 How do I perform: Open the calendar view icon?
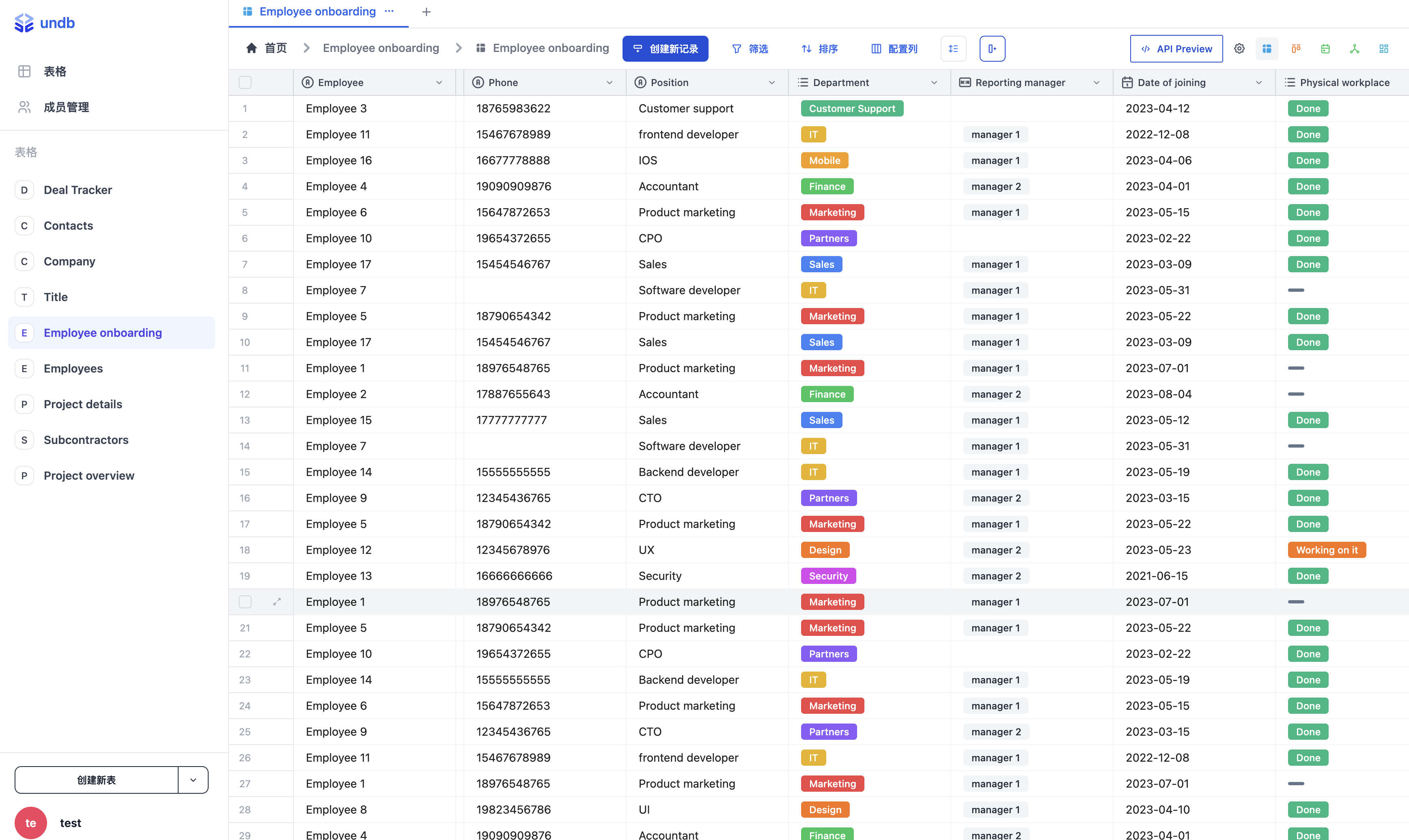coord(1325,49)
